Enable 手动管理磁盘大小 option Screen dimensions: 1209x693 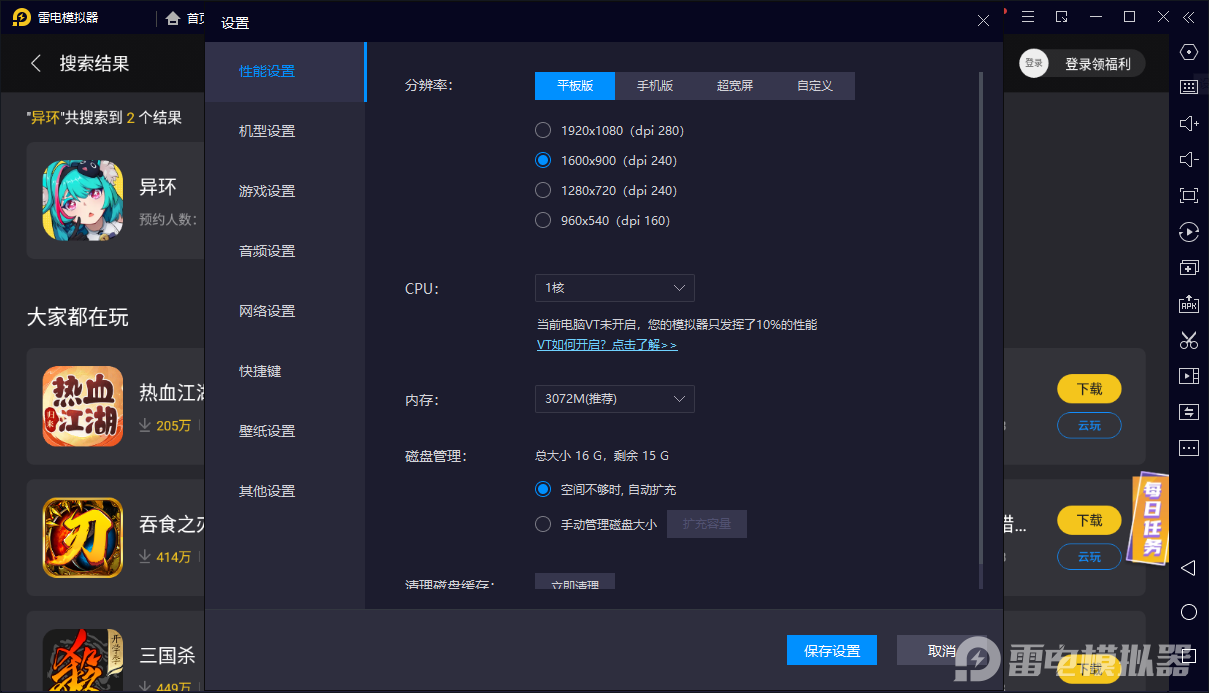click(542, 523)
